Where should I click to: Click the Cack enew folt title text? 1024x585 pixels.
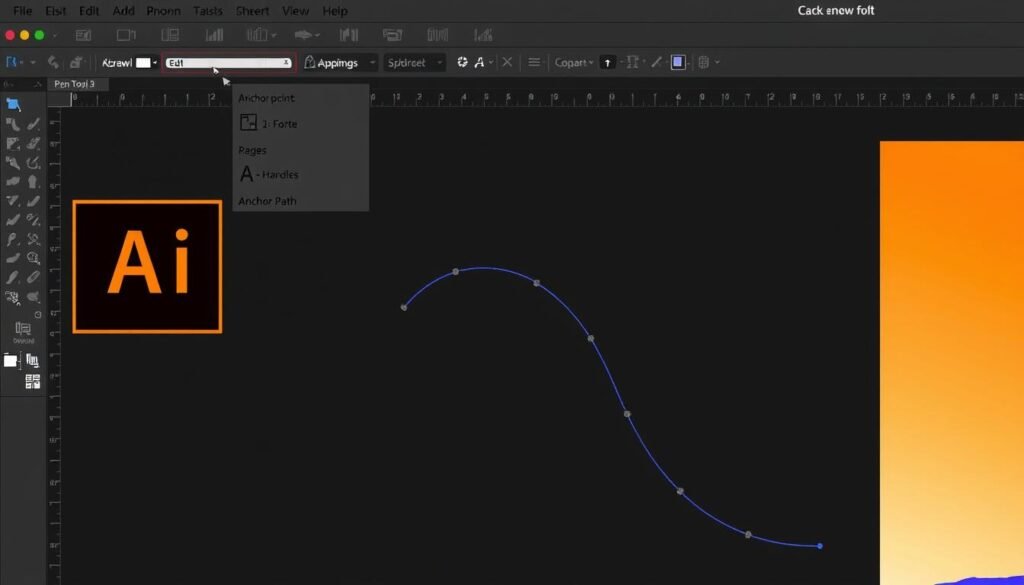836,10
